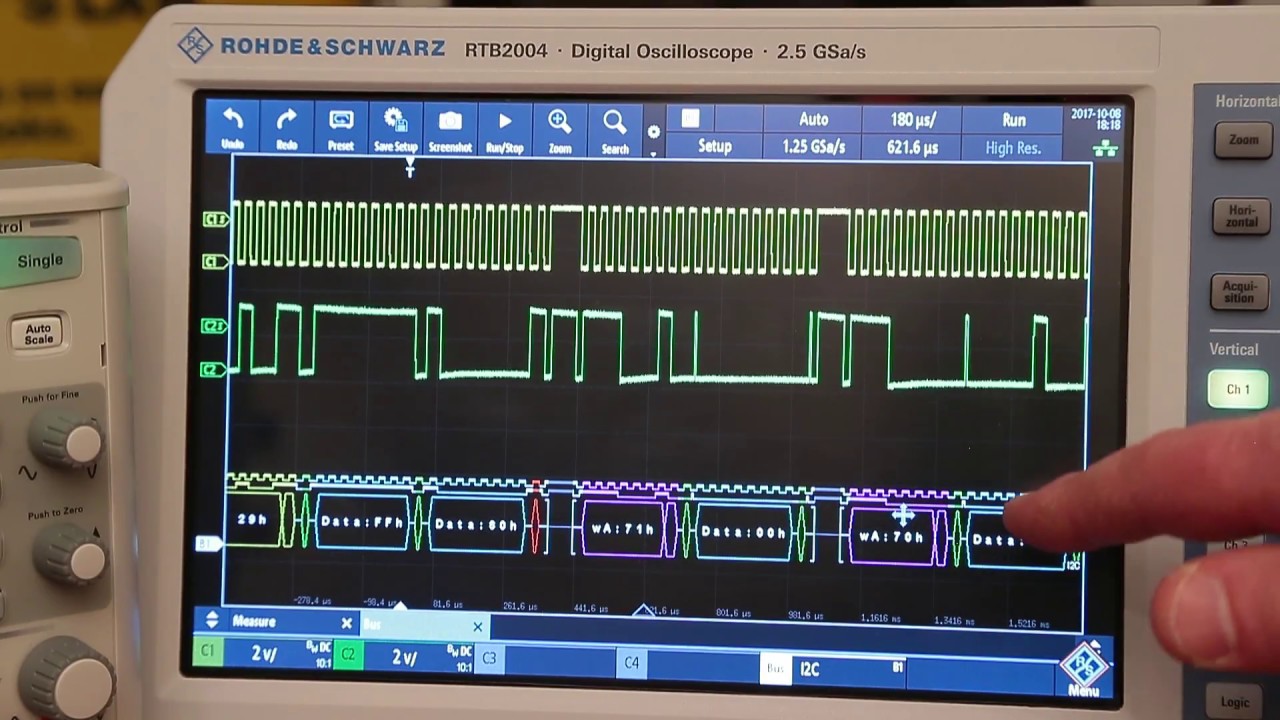Tap the 180 µs/ time base field
This screenshot has width=1280, height=720.
click(x=912, y=119)
